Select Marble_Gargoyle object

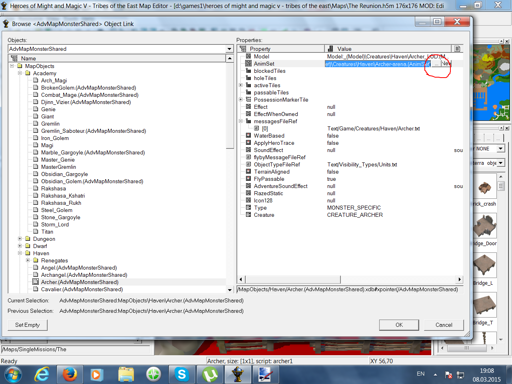click(x=93, y=153)
